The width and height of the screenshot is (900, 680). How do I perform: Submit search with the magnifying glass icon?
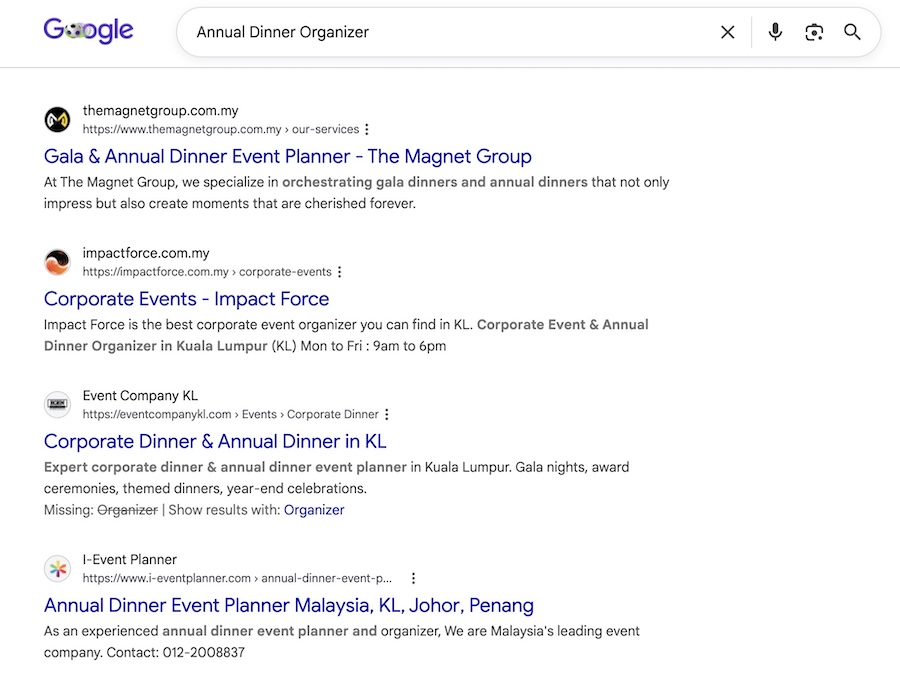pos(852,32)
